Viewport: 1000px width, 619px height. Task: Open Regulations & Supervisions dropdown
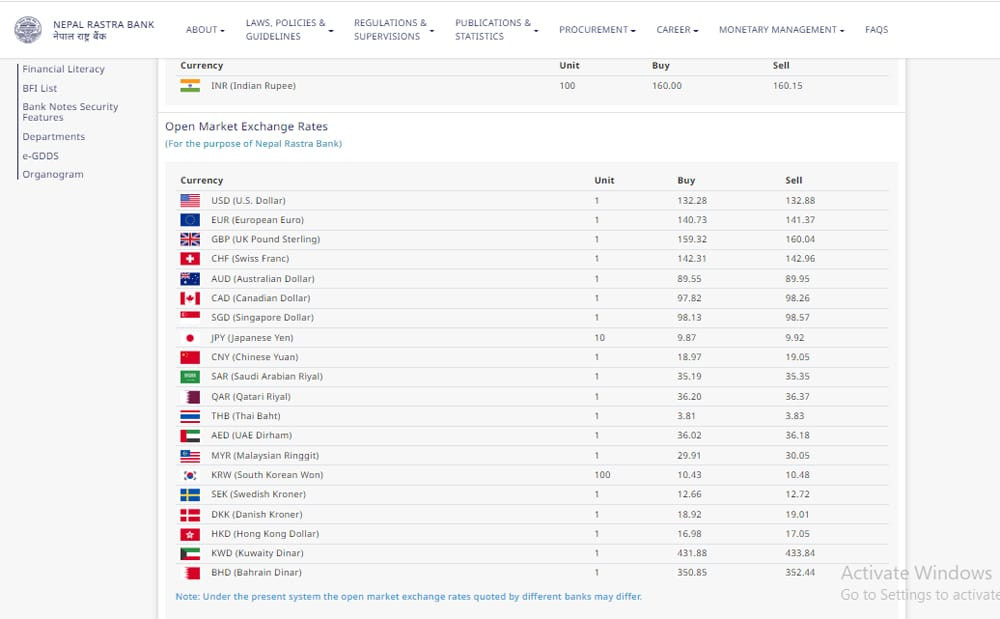[393, 30]
